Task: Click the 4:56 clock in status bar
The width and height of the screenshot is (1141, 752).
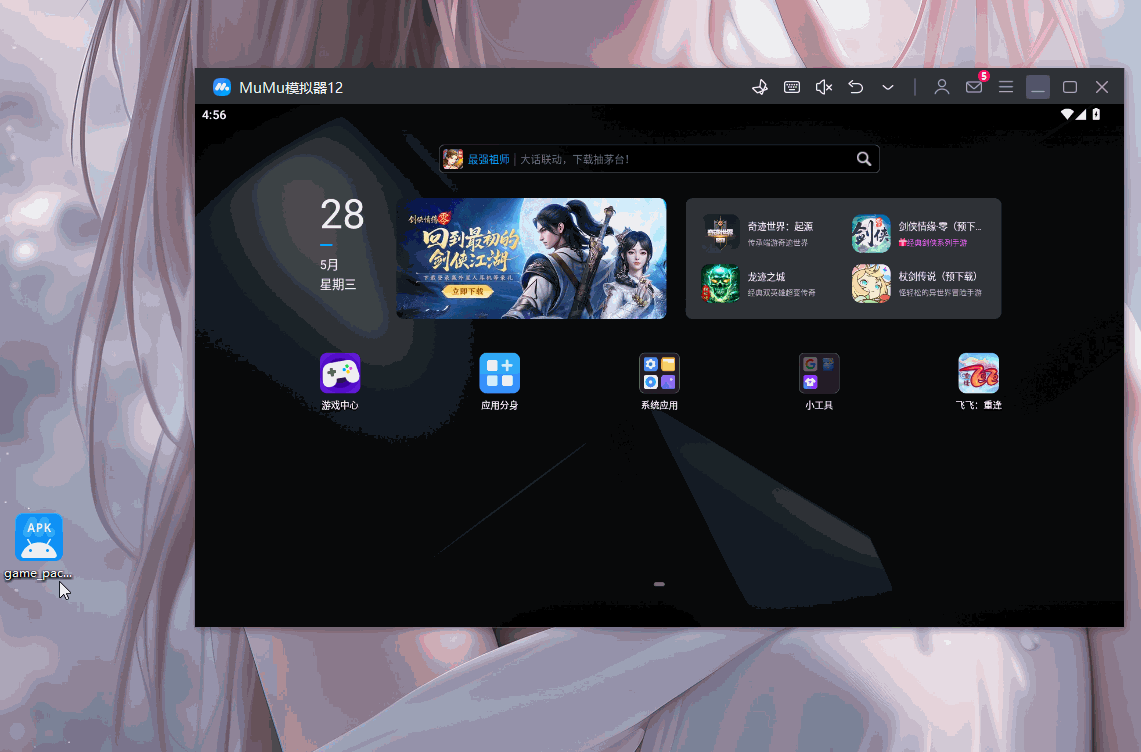Action: pos(214,115)
